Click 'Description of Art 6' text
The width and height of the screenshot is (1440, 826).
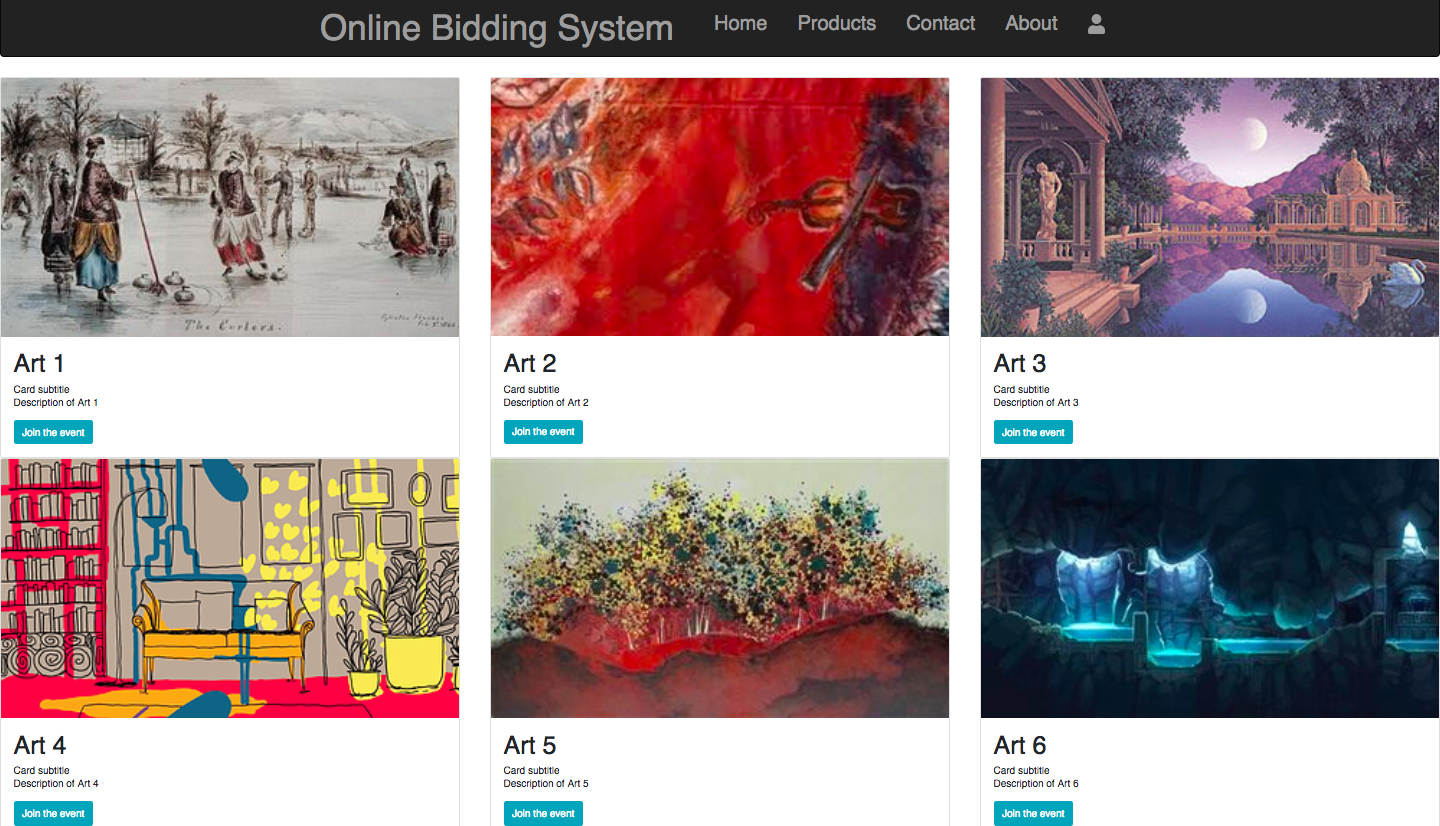[x=1036, y=784]
